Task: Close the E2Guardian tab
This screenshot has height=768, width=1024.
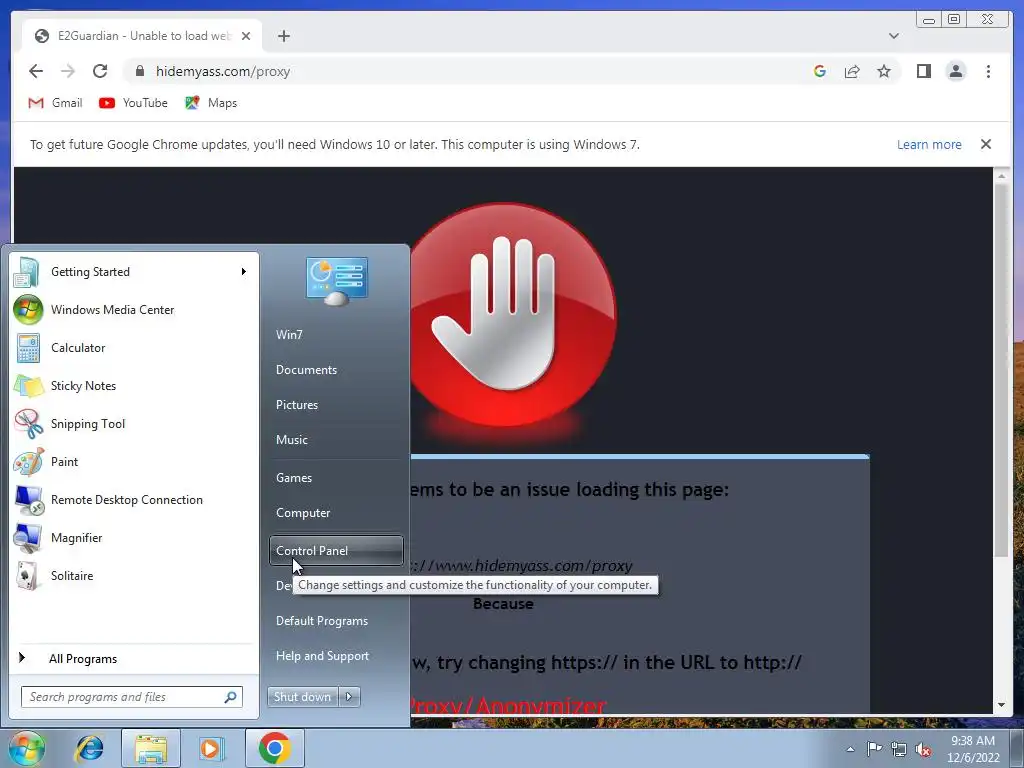Action: pyautogui.click(x=246, y=36)
